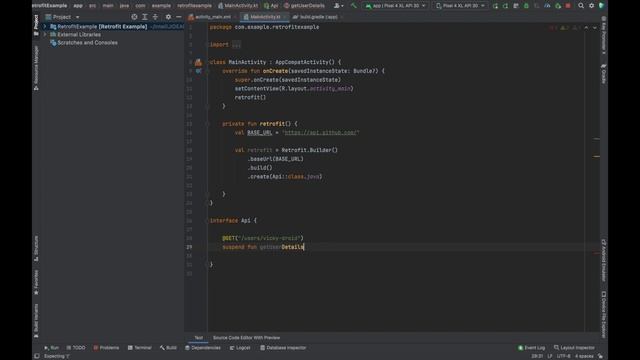Click the Make Project hammer icon
The image size is (640, 360).
pyautogui.click(x=353, y=6)
